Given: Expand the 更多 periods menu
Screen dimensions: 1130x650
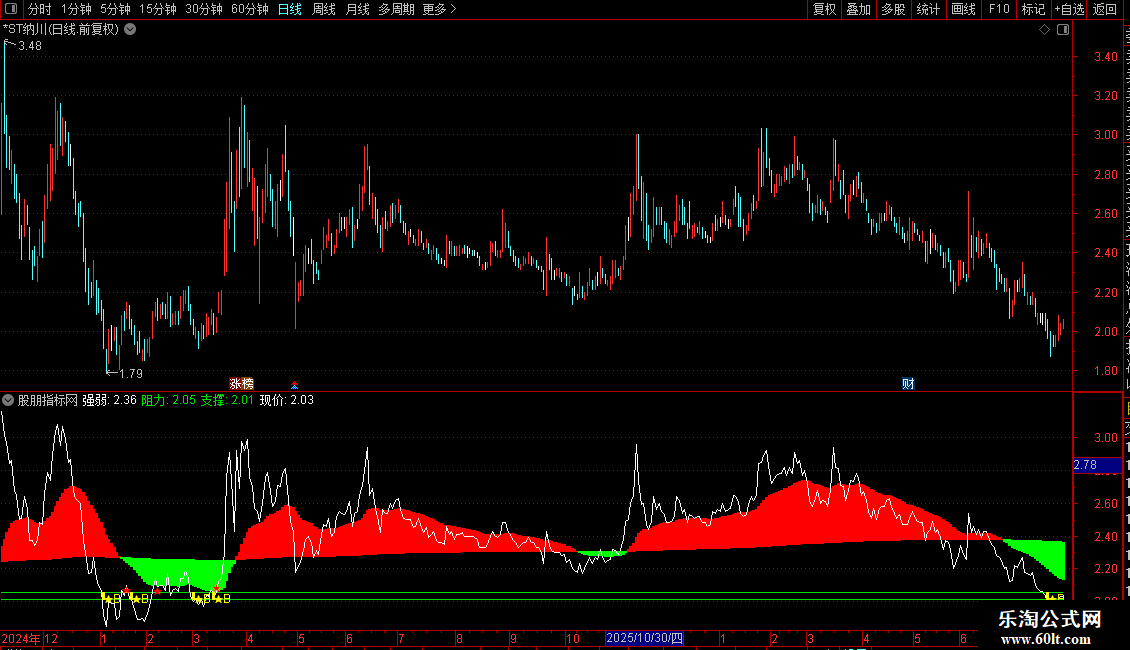Looking at the screenshot, I should click(x=439, y=9).
